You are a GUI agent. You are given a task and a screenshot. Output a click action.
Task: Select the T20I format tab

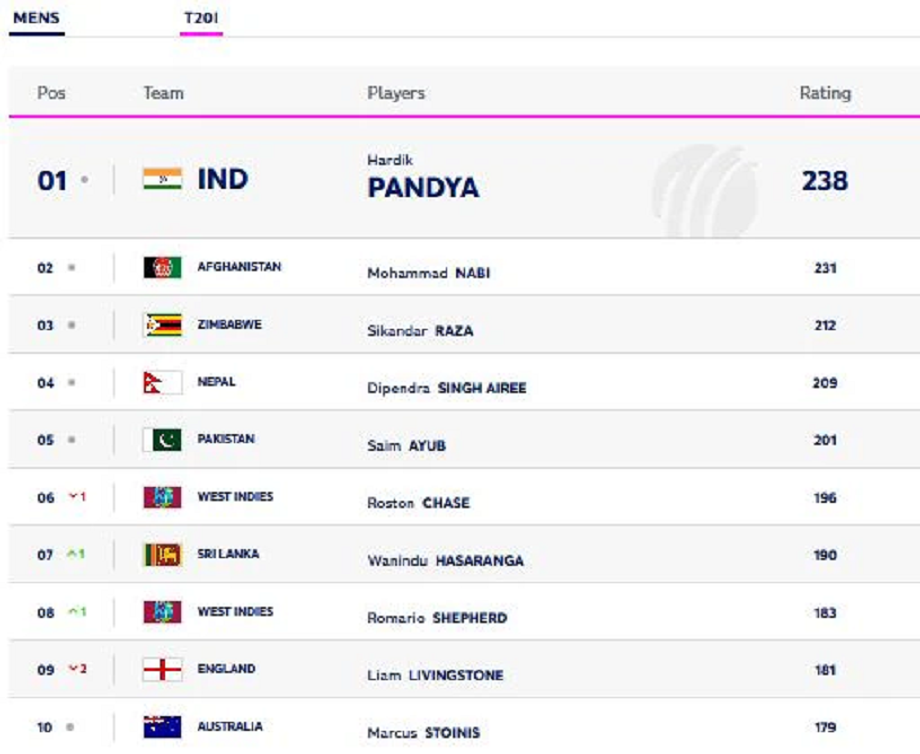[201, 18]
